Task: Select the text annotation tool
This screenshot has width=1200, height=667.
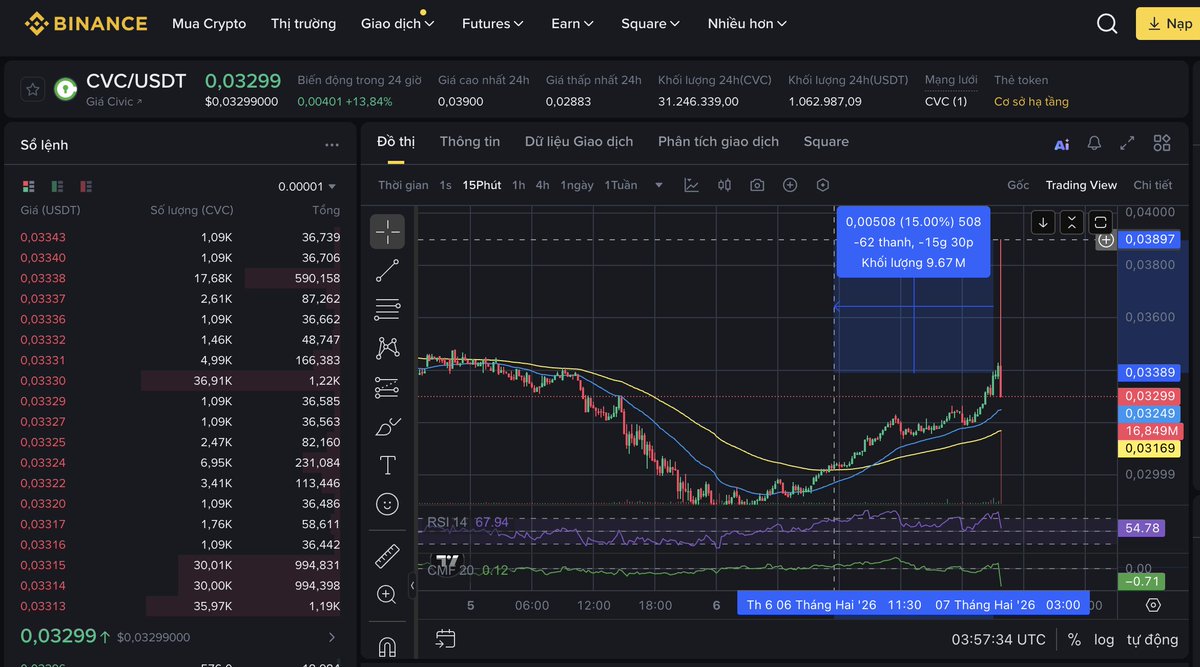Action: (387, 465)
